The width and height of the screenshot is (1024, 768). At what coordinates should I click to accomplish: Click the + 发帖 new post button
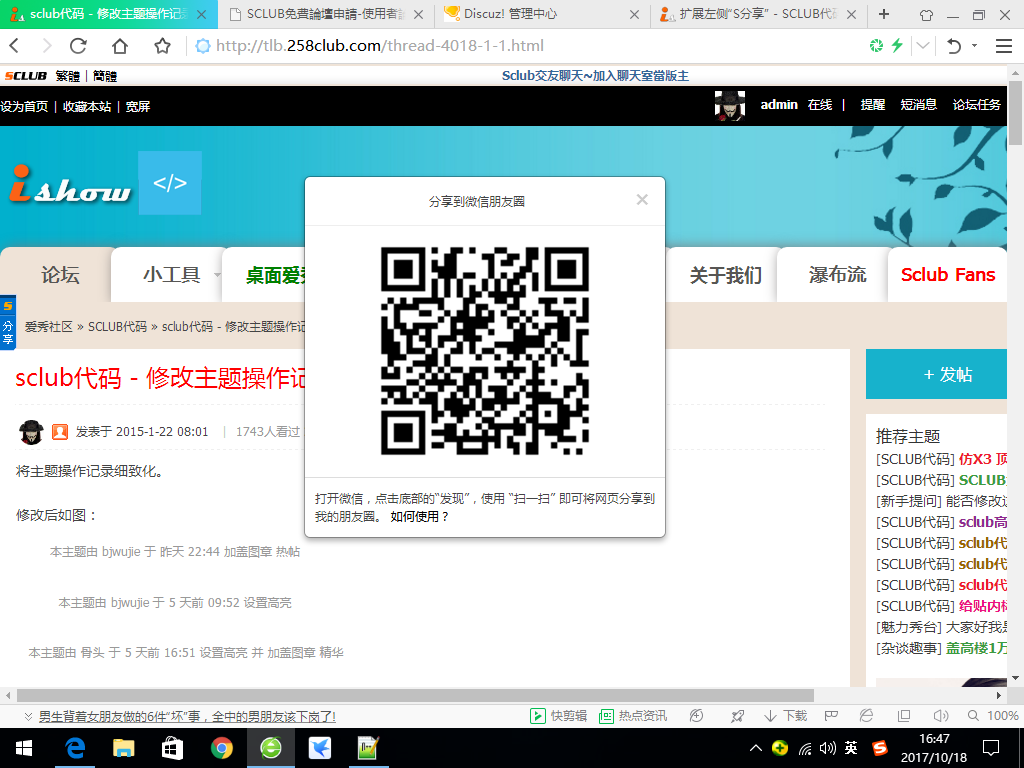(x=936, y=374)
